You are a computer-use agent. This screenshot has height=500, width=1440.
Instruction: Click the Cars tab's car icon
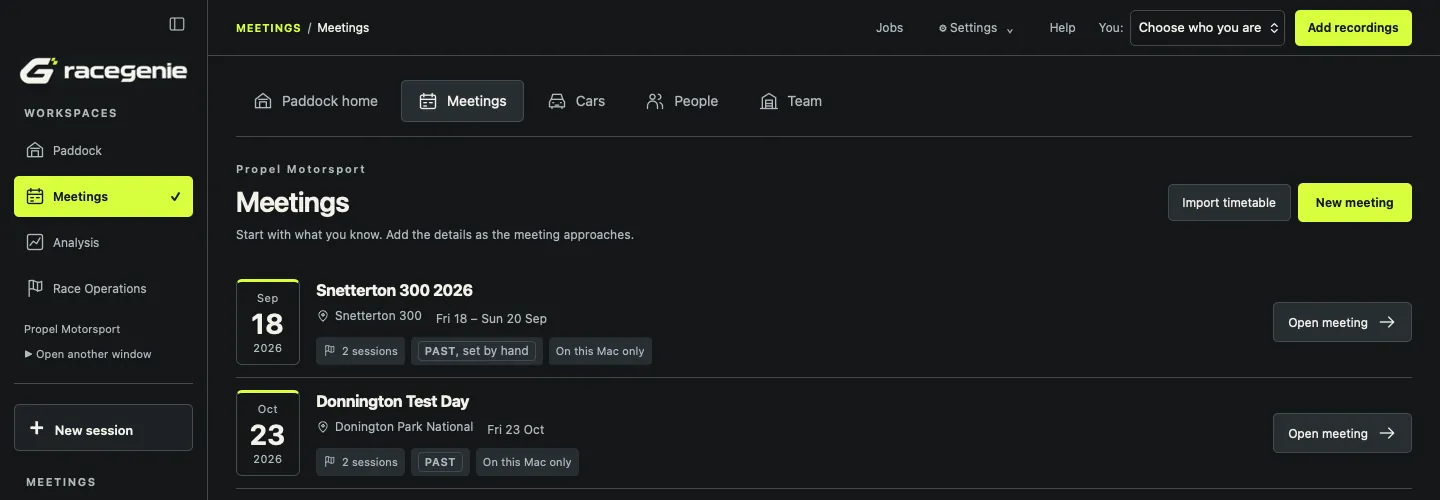coord(557,101)
